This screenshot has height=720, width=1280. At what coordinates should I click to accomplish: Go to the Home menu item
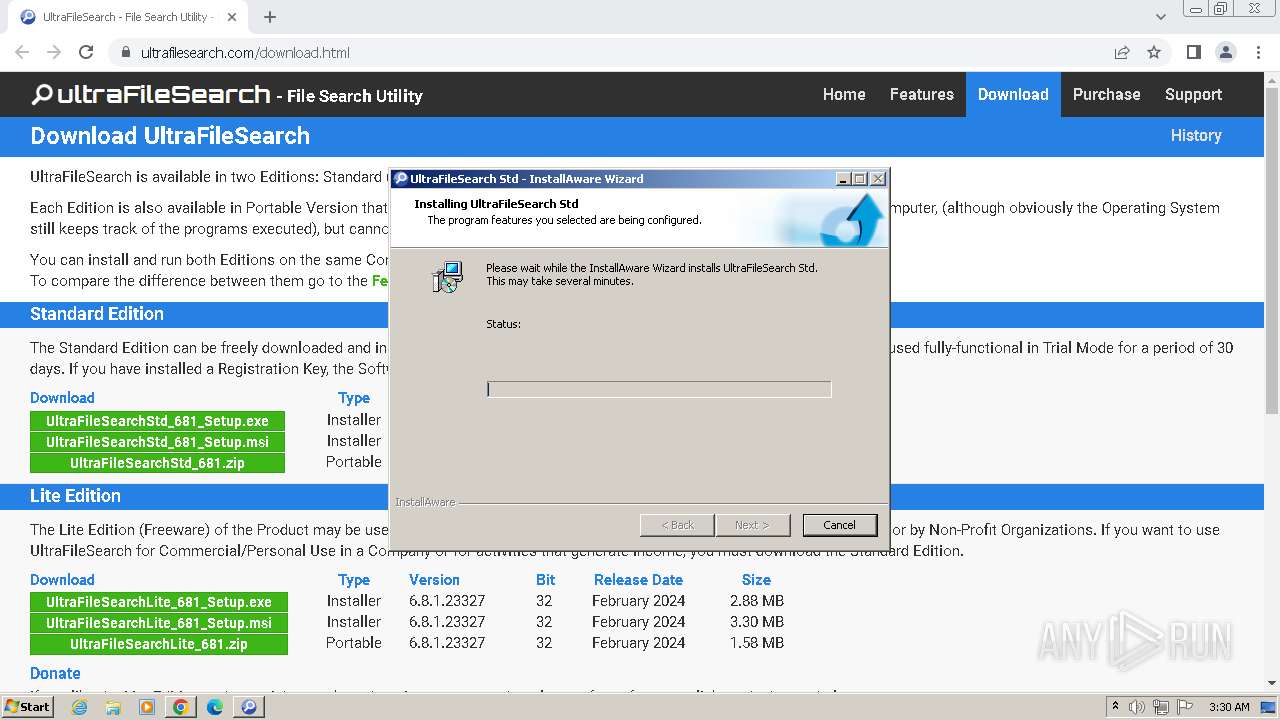pos(844,94)
